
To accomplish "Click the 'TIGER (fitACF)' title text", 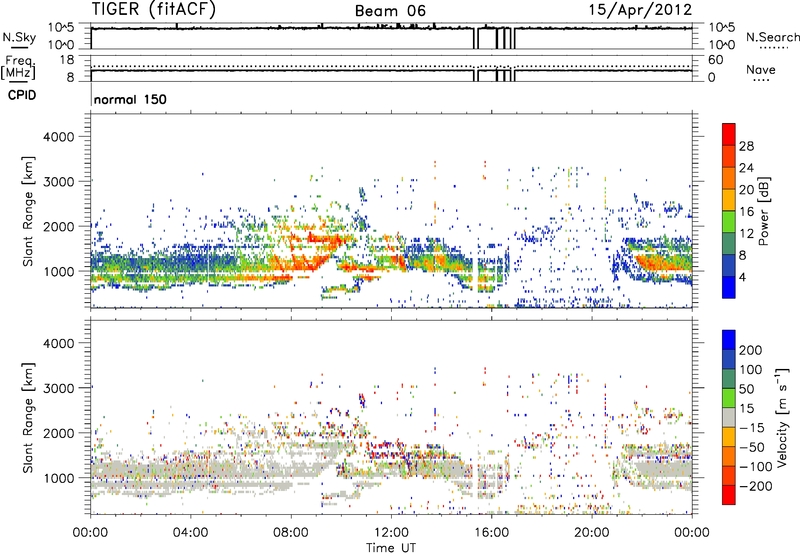I will [154, 10].
